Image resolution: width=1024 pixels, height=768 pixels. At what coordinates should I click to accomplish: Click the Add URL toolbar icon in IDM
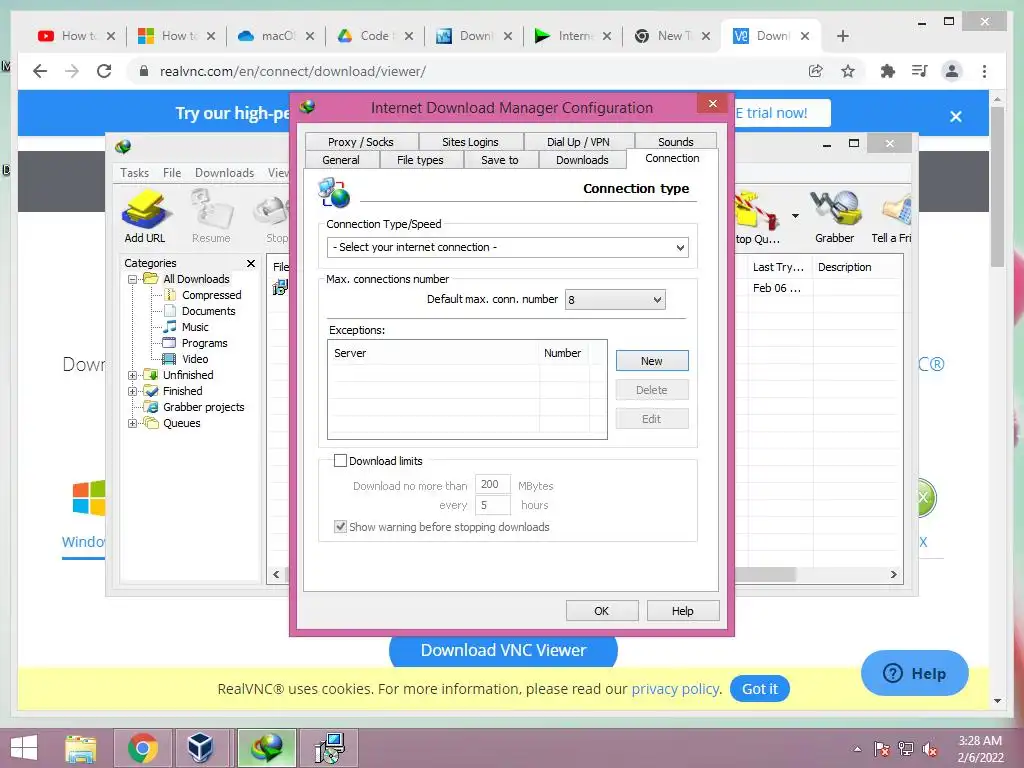point(145,216)
